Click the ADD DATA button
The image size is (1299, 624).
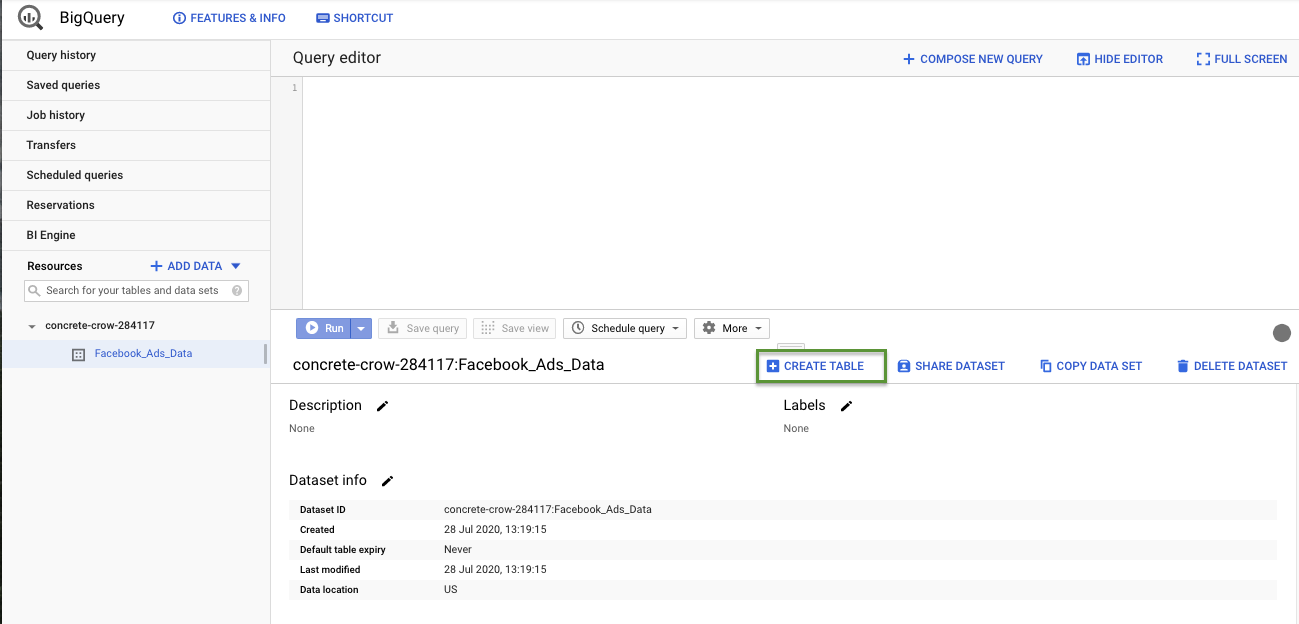pos(186,266)
